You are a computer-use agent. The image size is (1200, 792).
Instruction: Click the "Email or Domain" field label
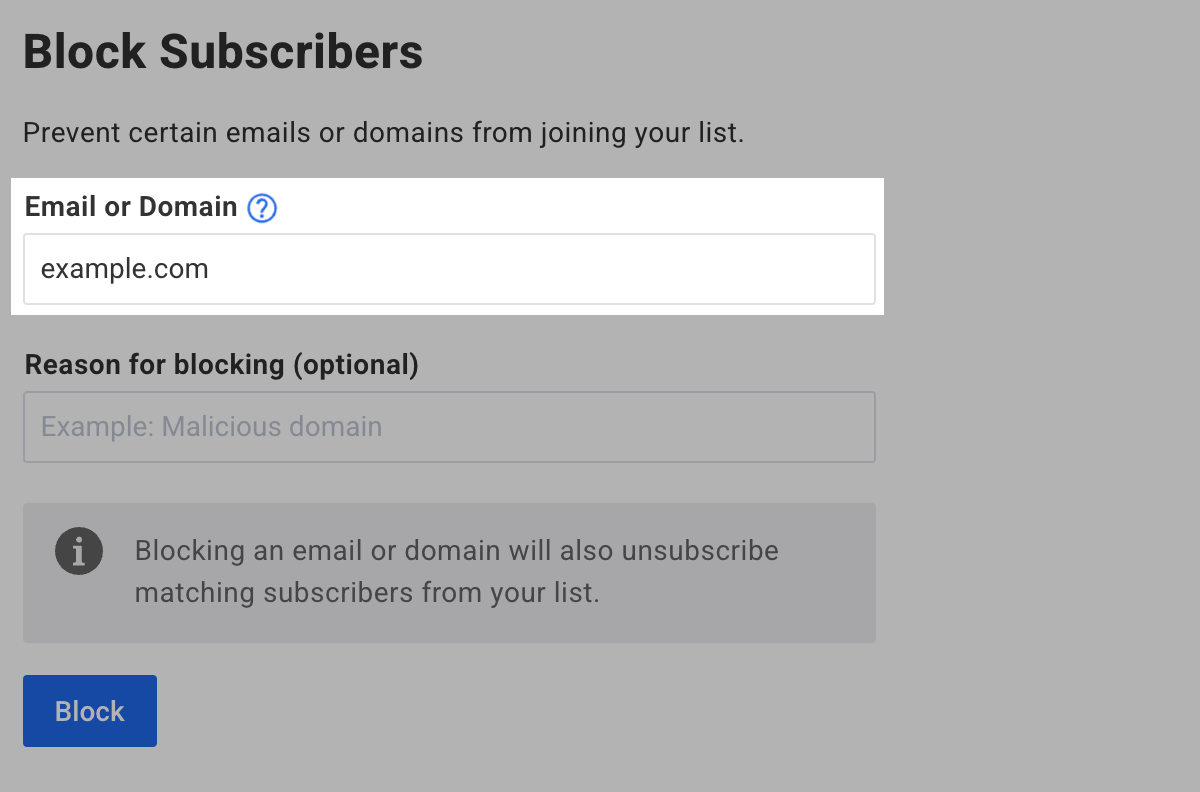(131, 207)
